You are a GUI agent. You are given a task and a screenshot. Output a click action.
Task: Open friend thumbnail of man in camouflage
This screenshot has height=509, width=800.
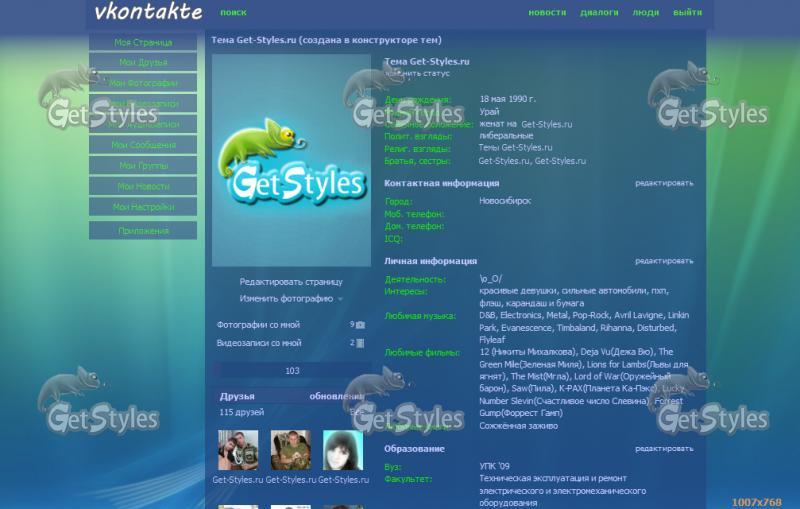[290, 450]
